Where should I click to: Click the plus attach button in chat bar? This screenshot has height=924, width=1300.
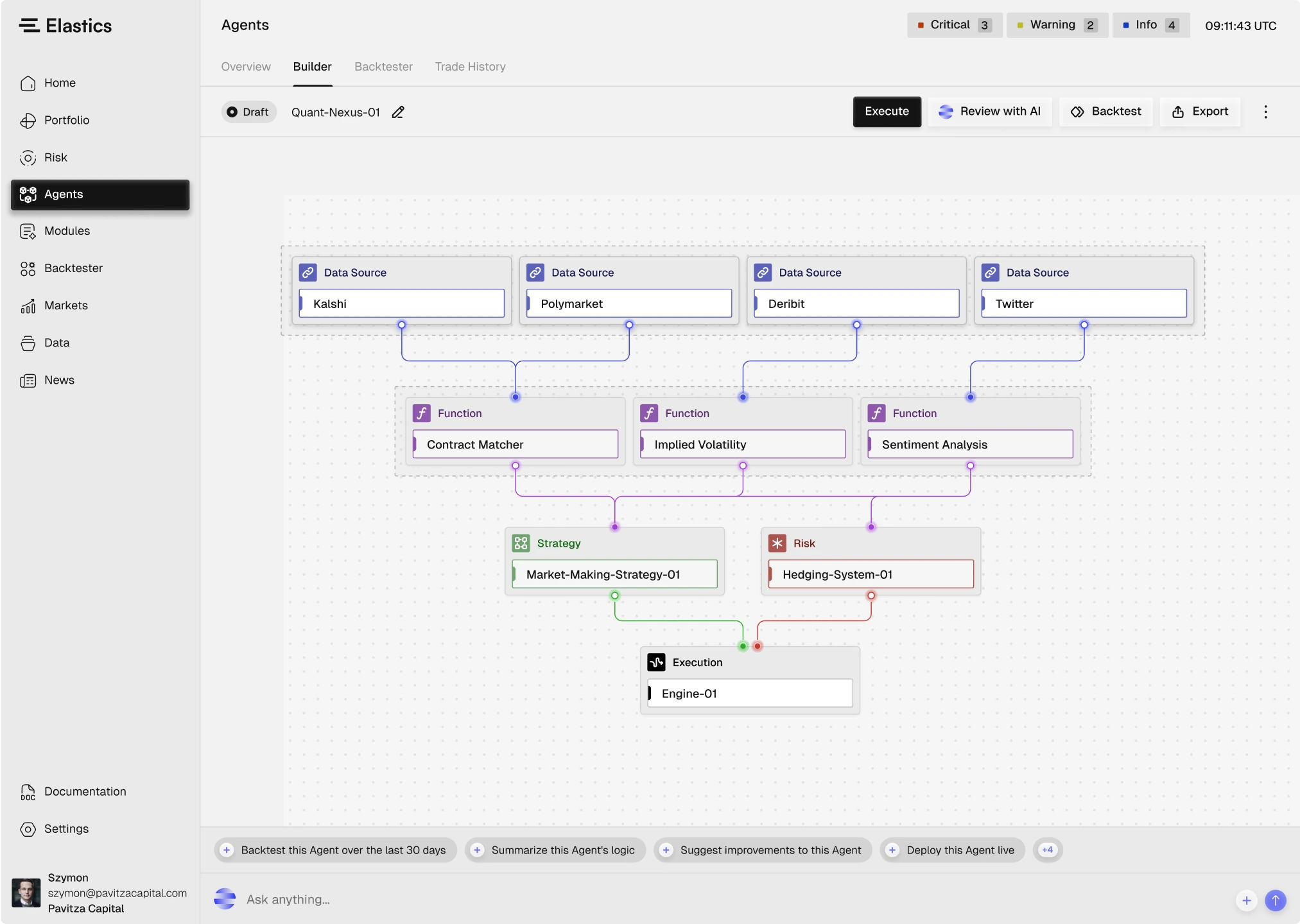click(1246, 900)
